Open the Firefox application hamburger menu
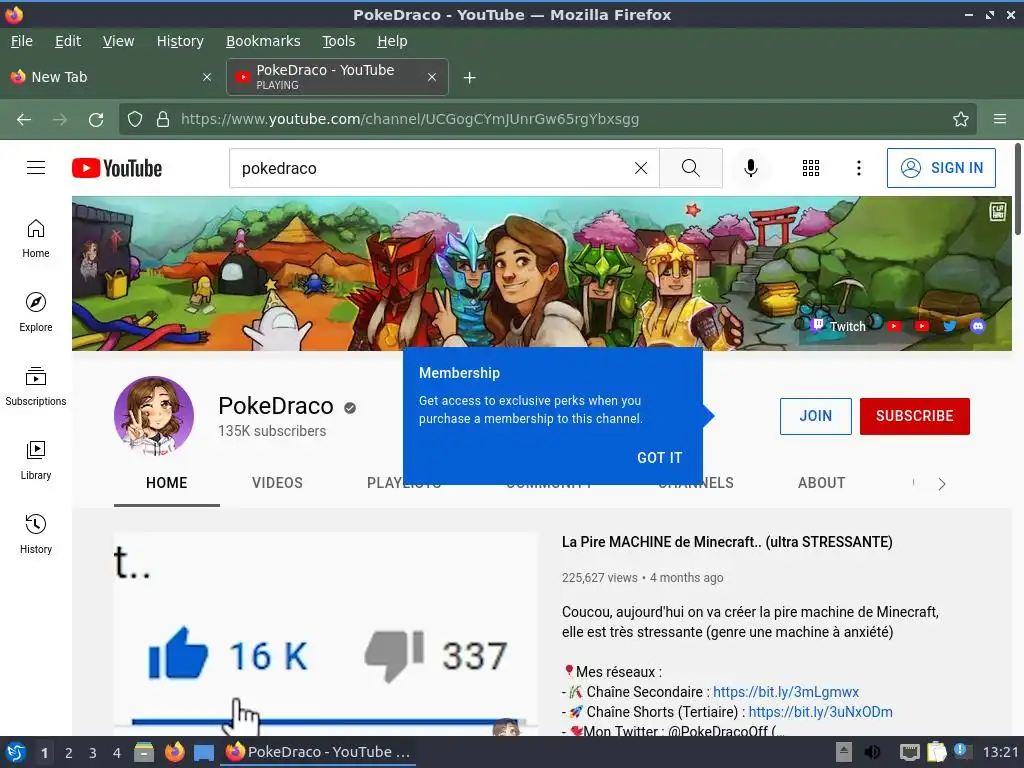 (999, 120)
